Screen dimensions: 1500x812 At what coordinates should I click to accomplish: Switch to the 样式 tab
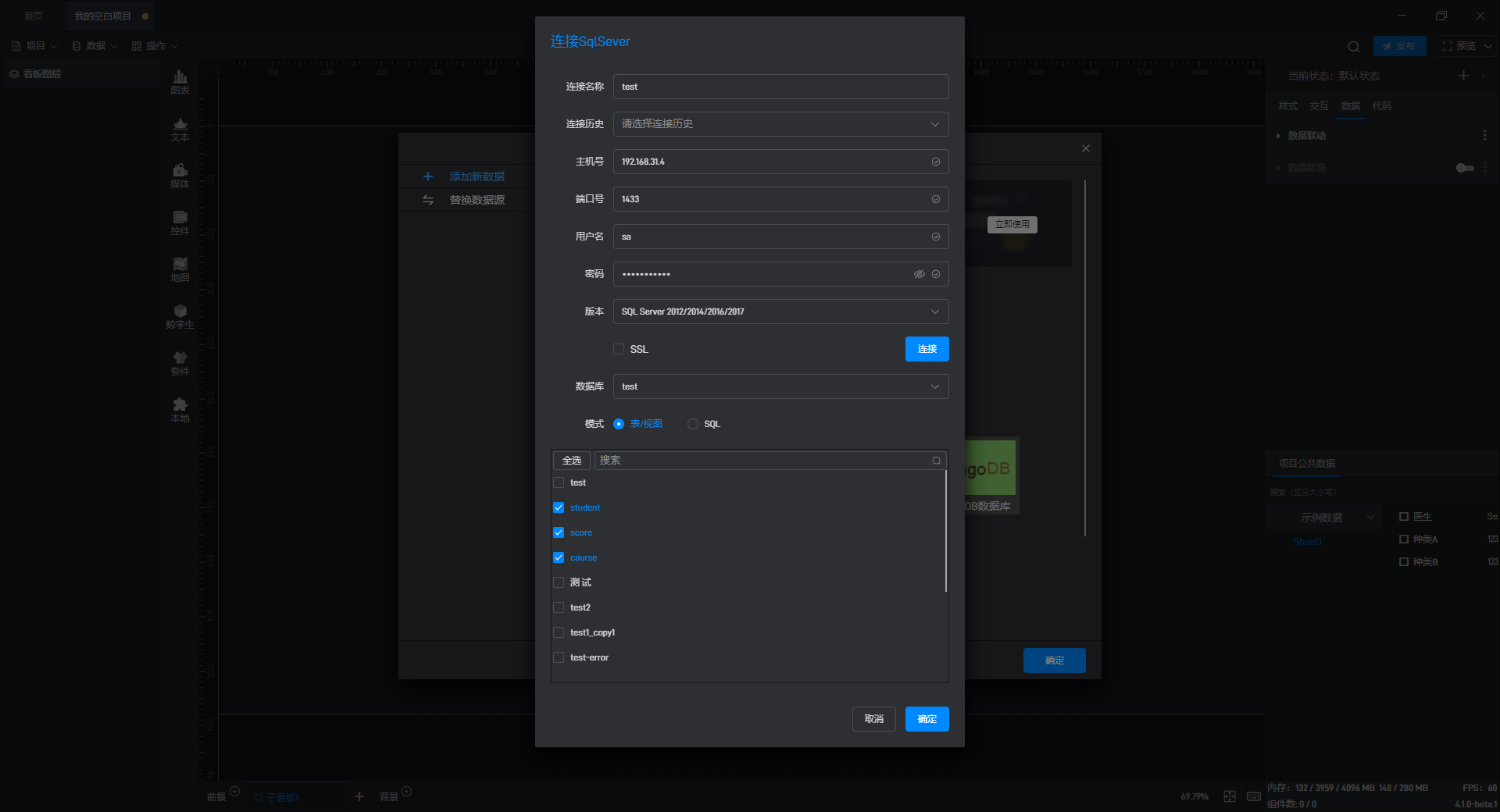tap(1288, 106)
